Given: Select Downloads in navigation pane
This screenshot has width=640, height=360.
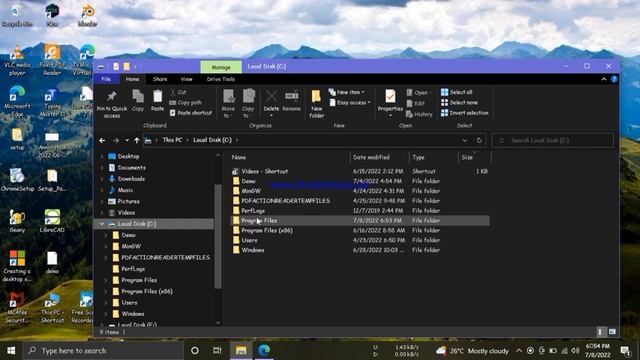Looking at the screenshot, I should [131, 179].
